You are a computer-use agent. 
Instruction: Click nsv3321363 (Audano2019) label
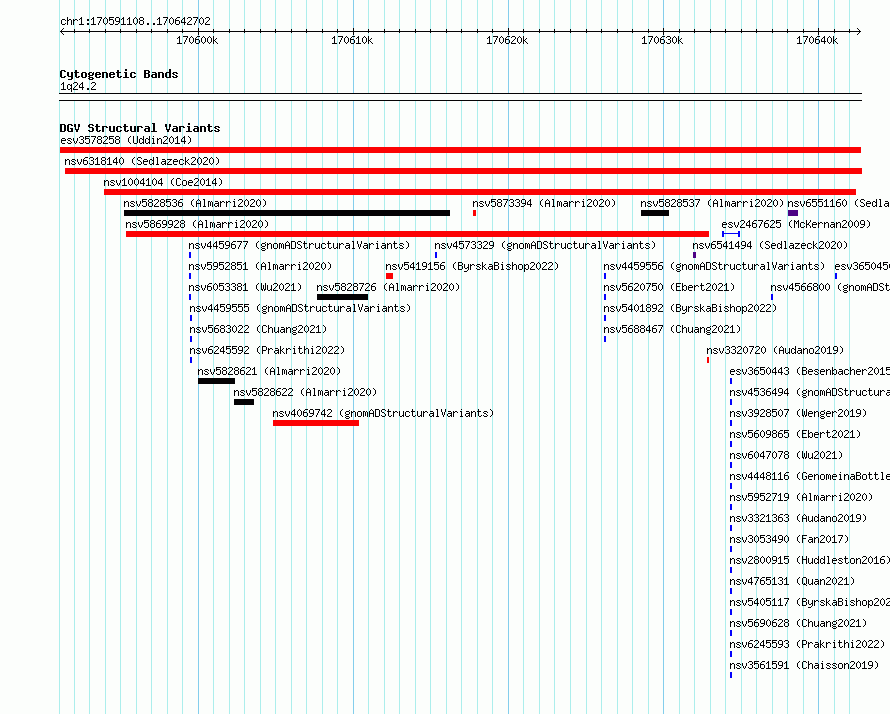[798, 518]
